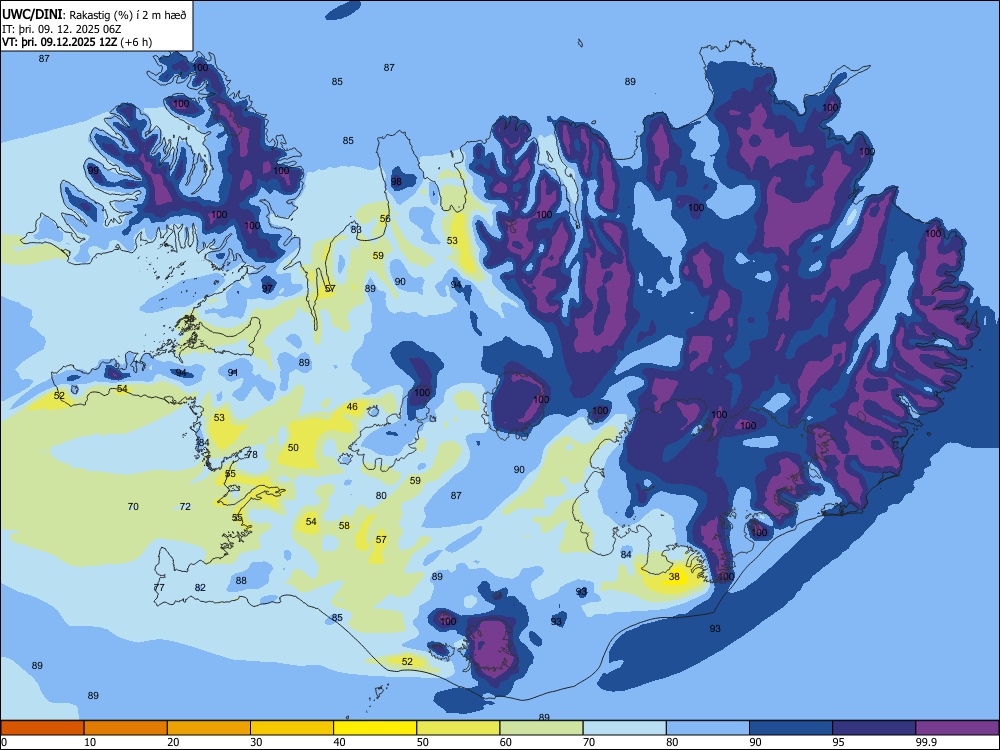Click the "38" humidity value on the map
Screen dimensions: 1000x750
pyautogui.click(x=674, y=577)
